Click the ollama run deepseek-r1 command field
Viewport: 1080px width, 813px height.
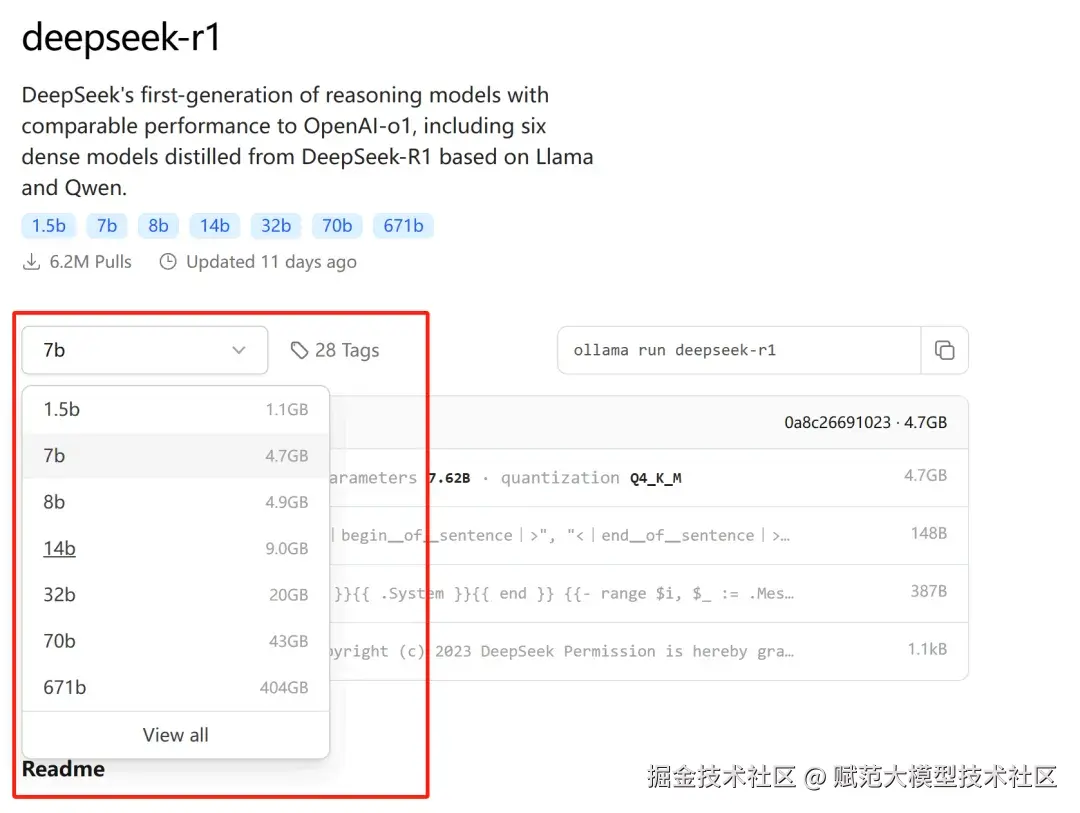click(x=739, y=350)
